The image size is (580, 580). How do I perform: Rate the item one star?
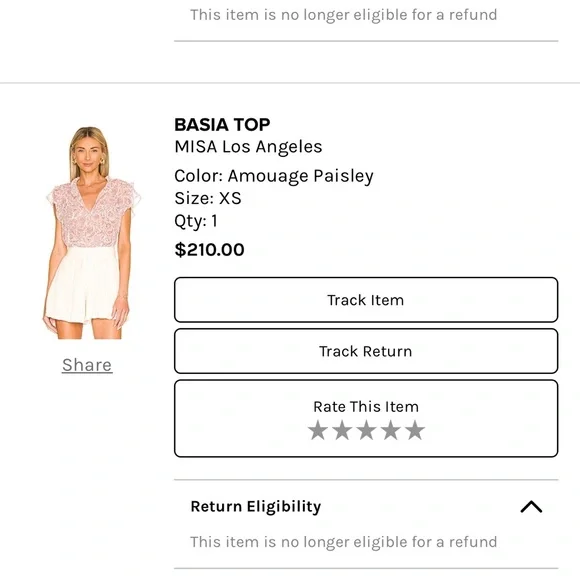click(318, 430)
